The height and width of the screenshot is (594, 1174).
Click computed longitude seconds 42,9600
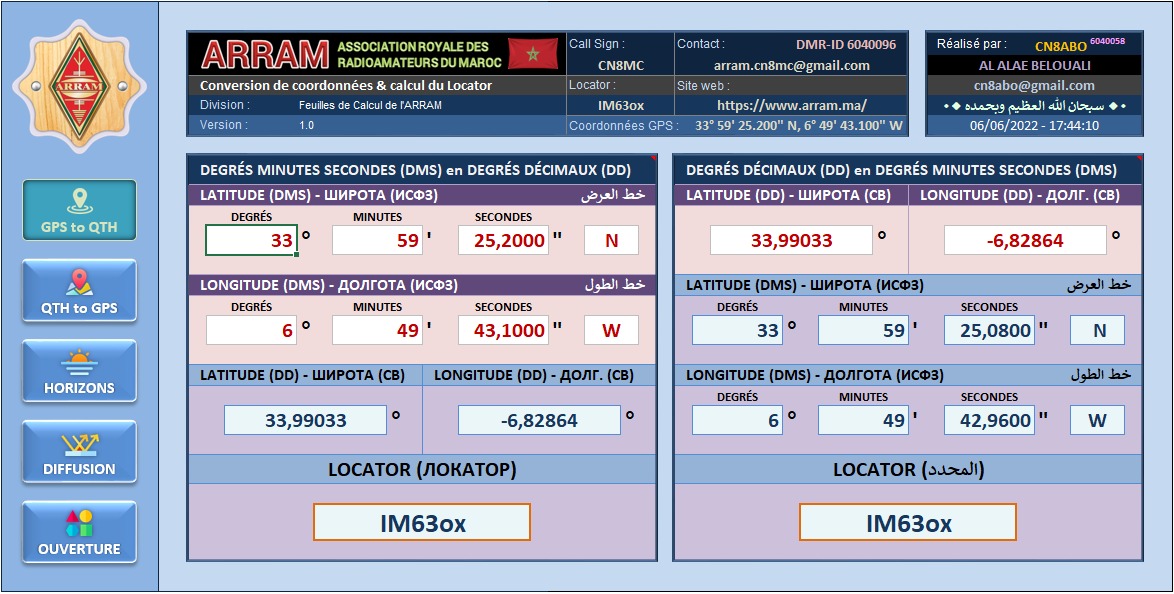[x=989, y=420]
